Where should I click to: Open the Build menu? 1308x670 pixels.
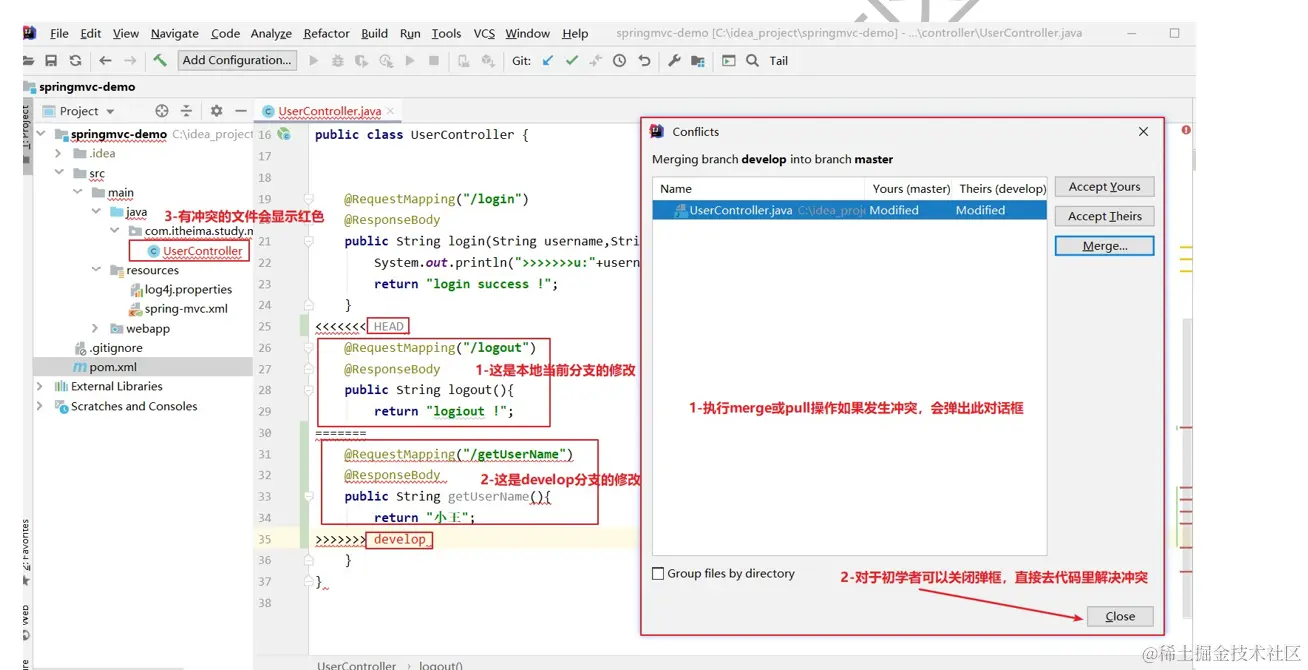coord(374,33)
